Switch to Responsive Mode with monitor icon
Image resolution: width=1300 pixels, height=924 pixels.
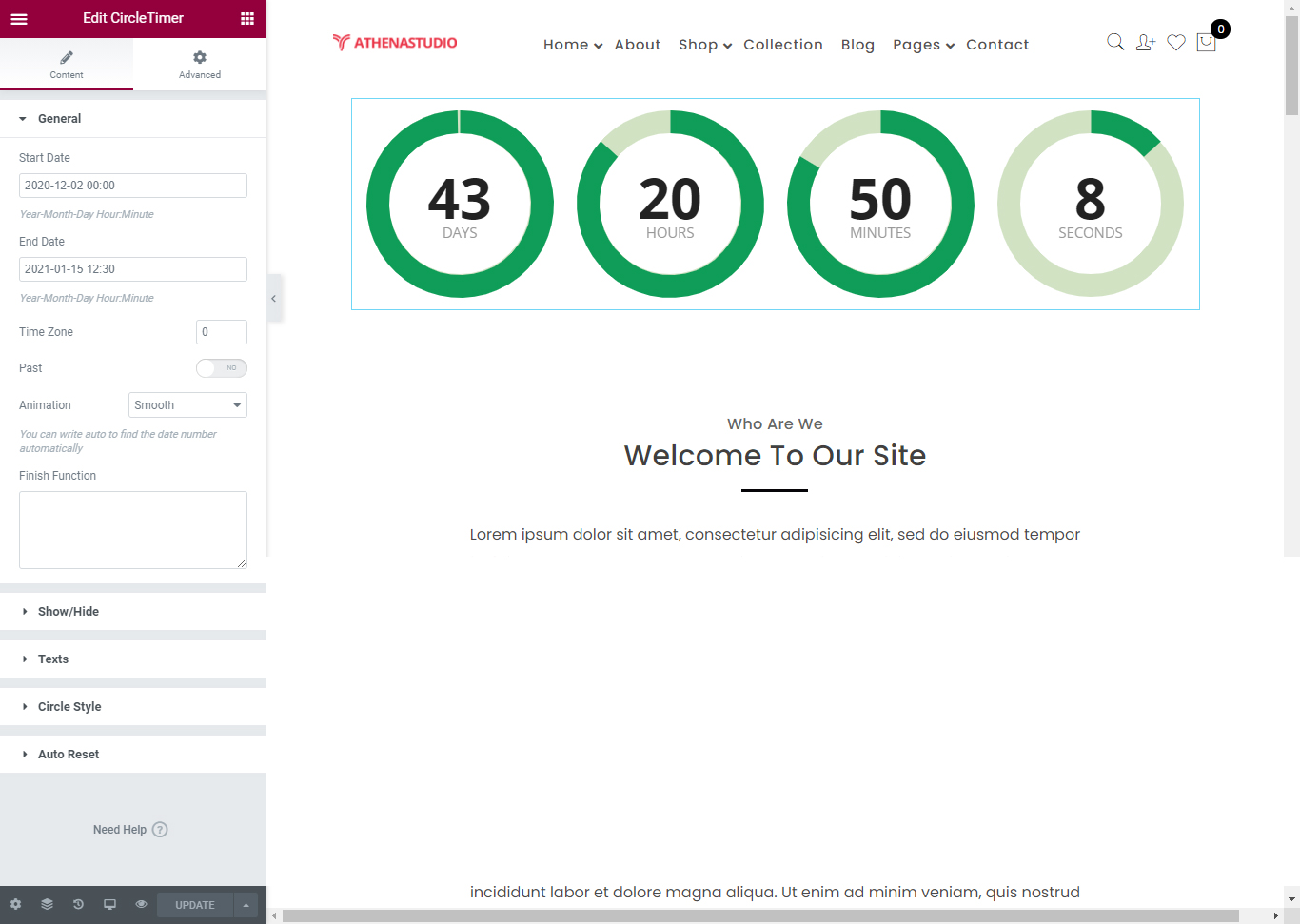coord(109,904)
